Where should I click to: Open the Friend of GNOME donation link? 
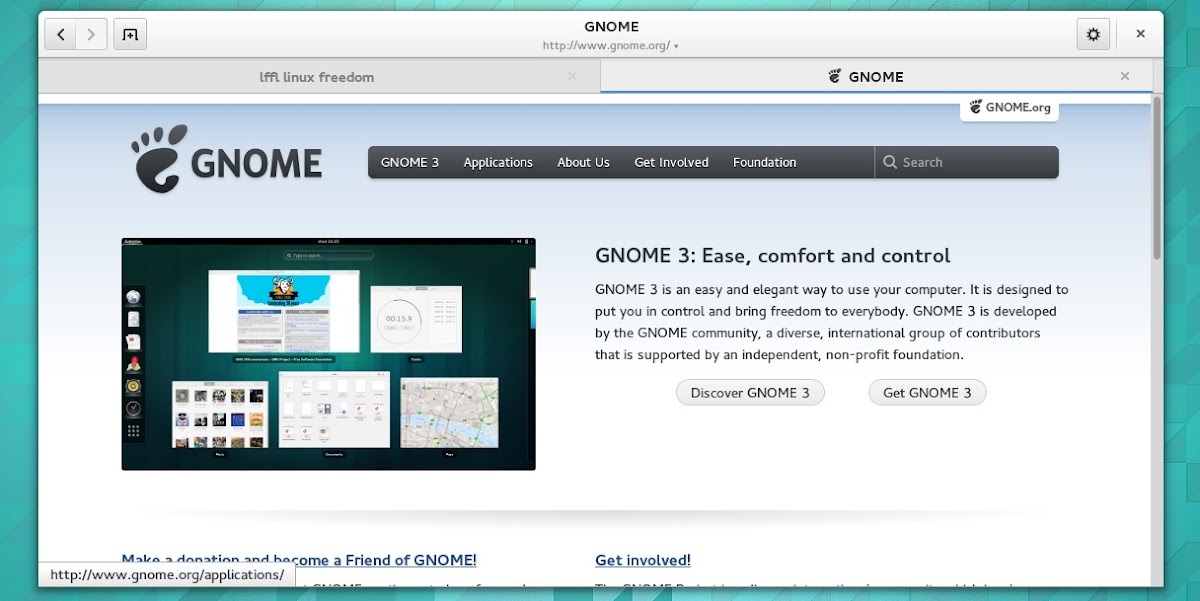pos(299,560)
